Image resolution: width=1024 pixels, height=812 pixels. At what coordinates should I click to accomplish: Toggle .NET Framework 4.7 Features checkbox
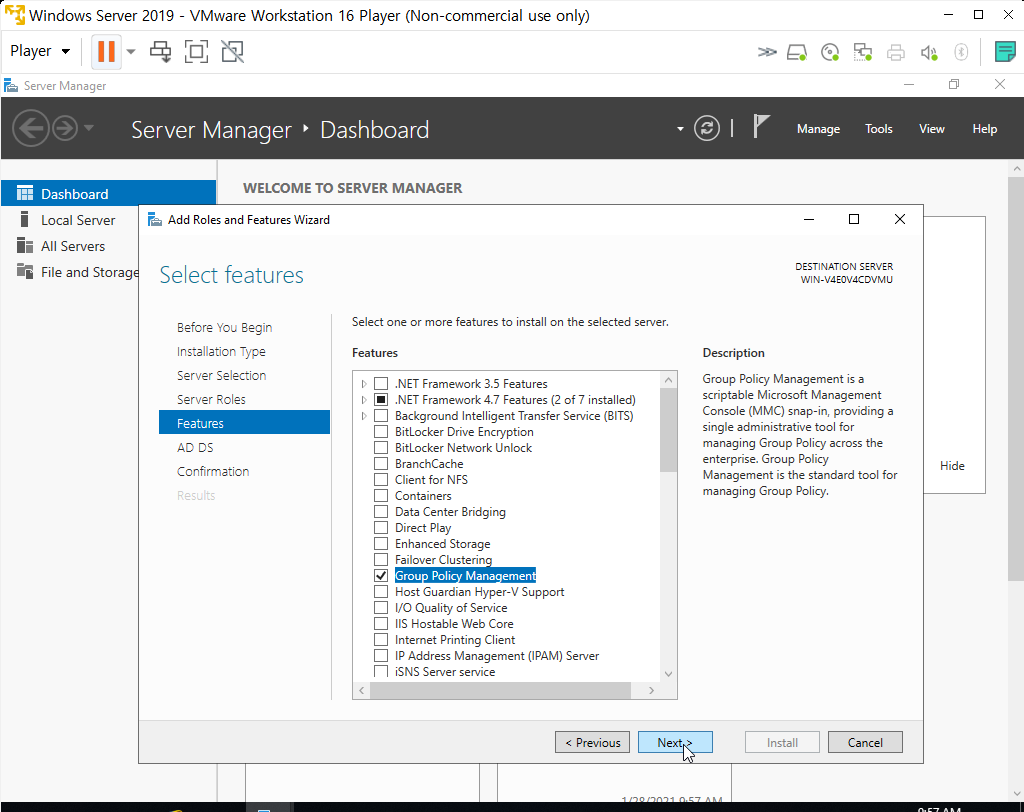[x=381, y=400]
